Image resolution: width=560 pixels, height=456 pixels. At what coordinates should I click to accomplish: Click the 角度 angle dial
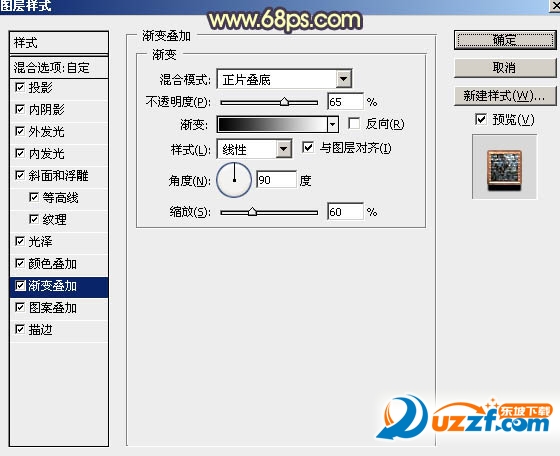(x=234, y=180)
